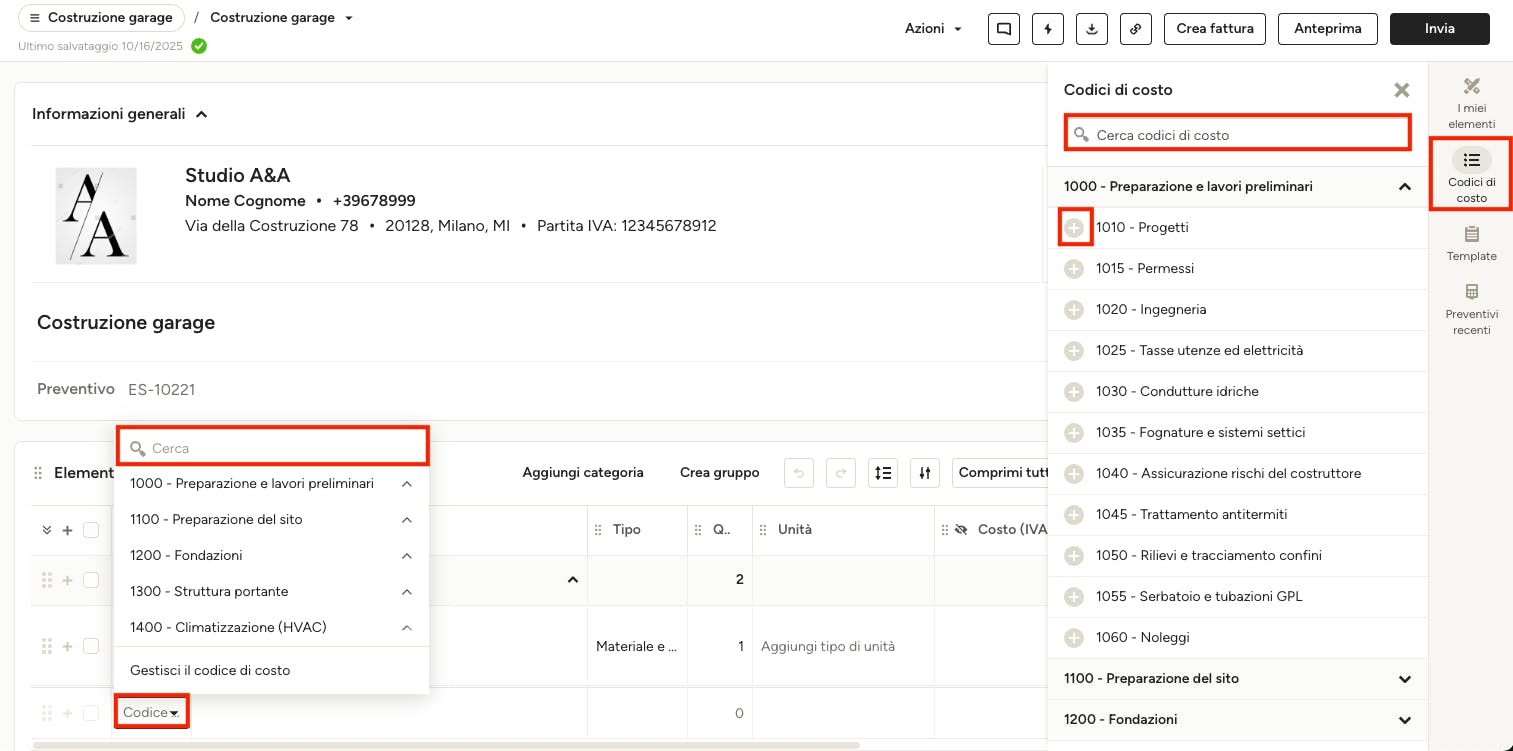Image resolution: width=1513 pixels, height=751 pixels.
Task: Add cost code 1025 - Tasse utenze ed elettricità
Action: tap(1074, 351)
